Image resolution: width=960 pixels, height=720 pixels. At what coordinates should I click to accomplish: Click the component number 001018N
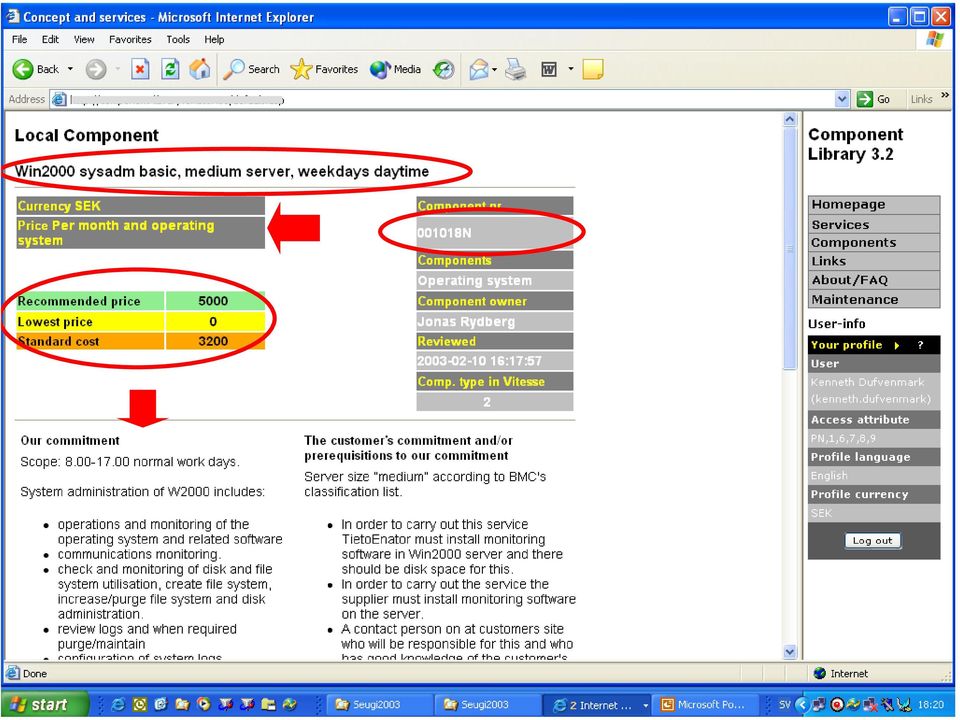pyautogui.click(x=444, y=233)
